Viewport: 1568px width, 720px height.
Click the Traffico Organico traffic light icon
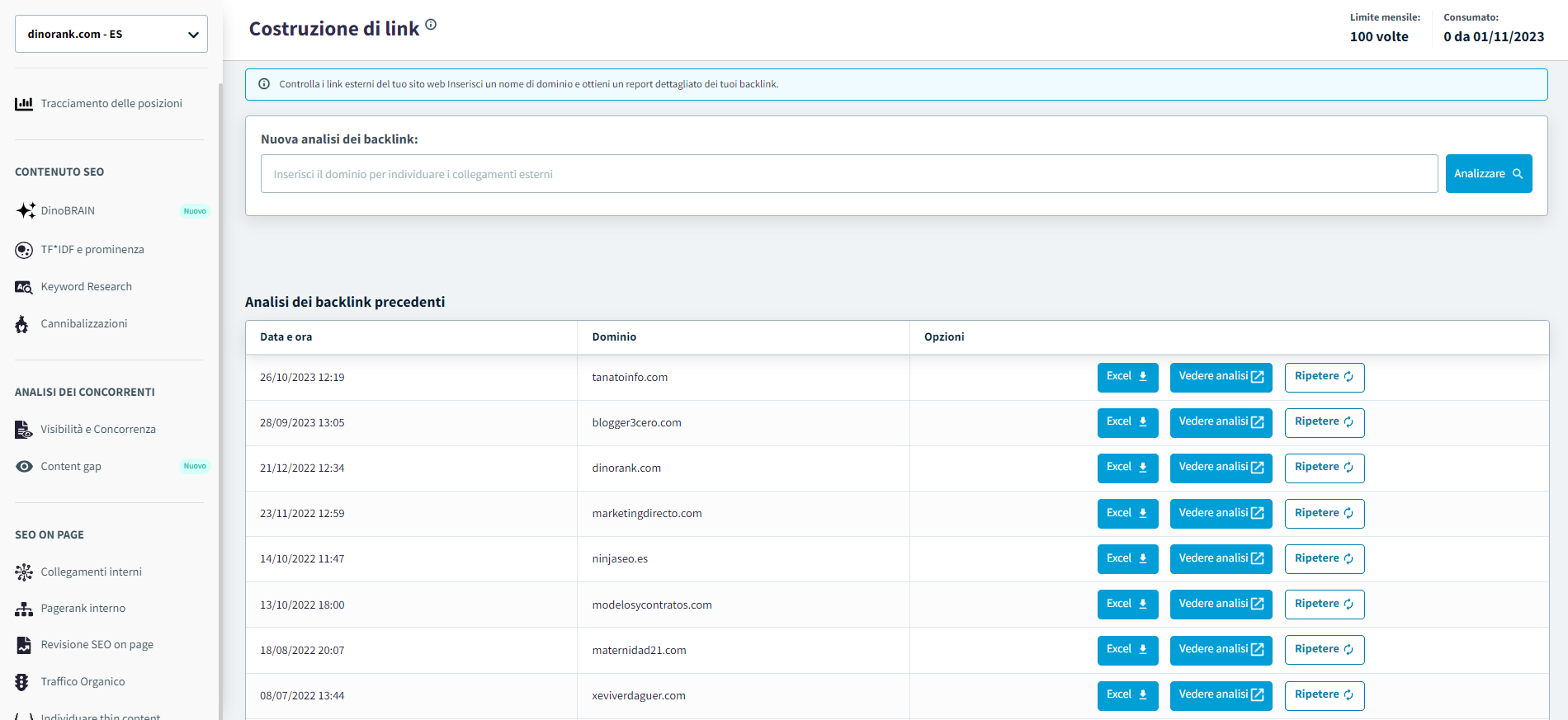tap(22, 682)
